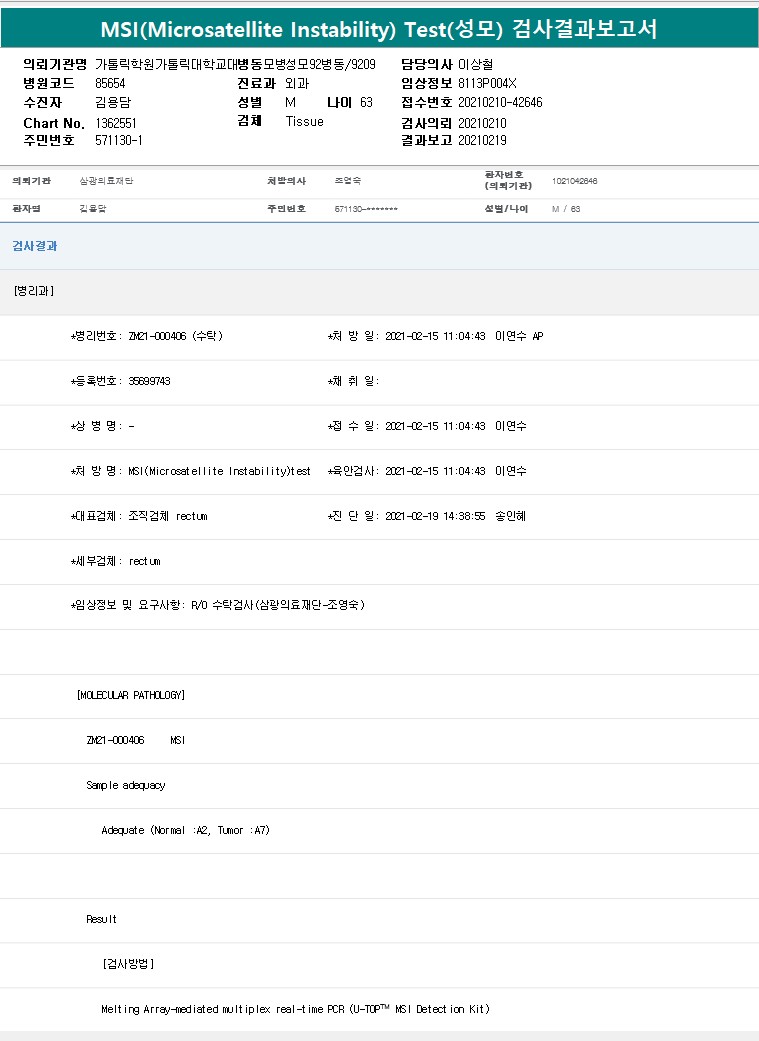Select the 처방명 MSI(Microsatellite Instability)test line
This screenshot has width=759, height=1041.
(x=191, y=471)
